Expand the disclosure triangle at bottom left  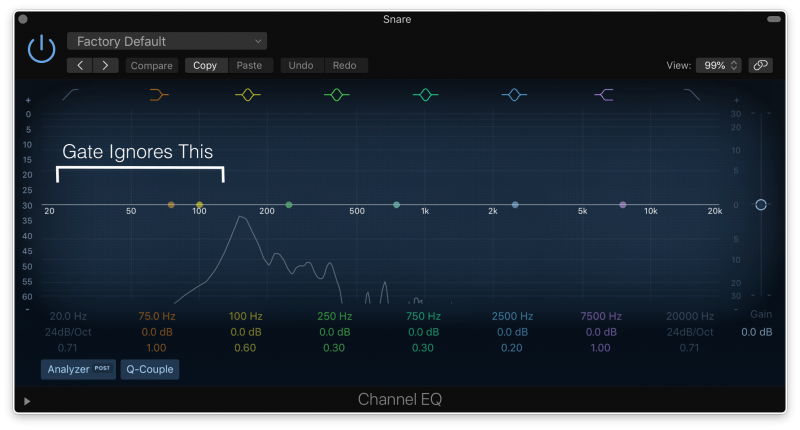pos(27,401)
